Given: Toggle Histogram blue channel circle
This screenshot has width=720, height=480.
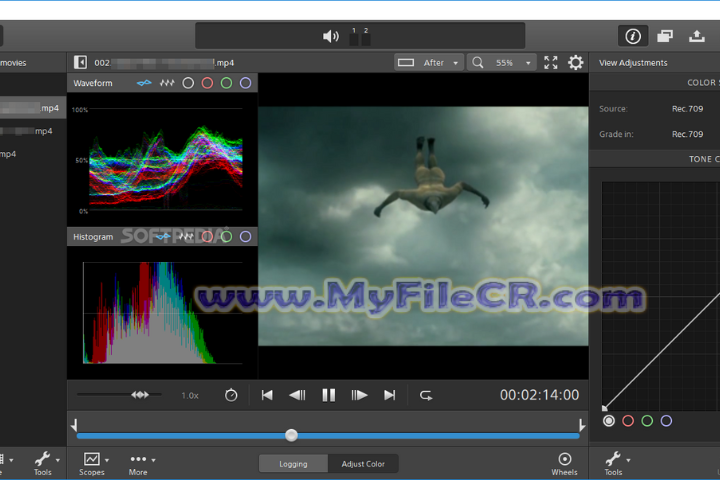Looking at the screenshot, I should click(x=246, y=237).
